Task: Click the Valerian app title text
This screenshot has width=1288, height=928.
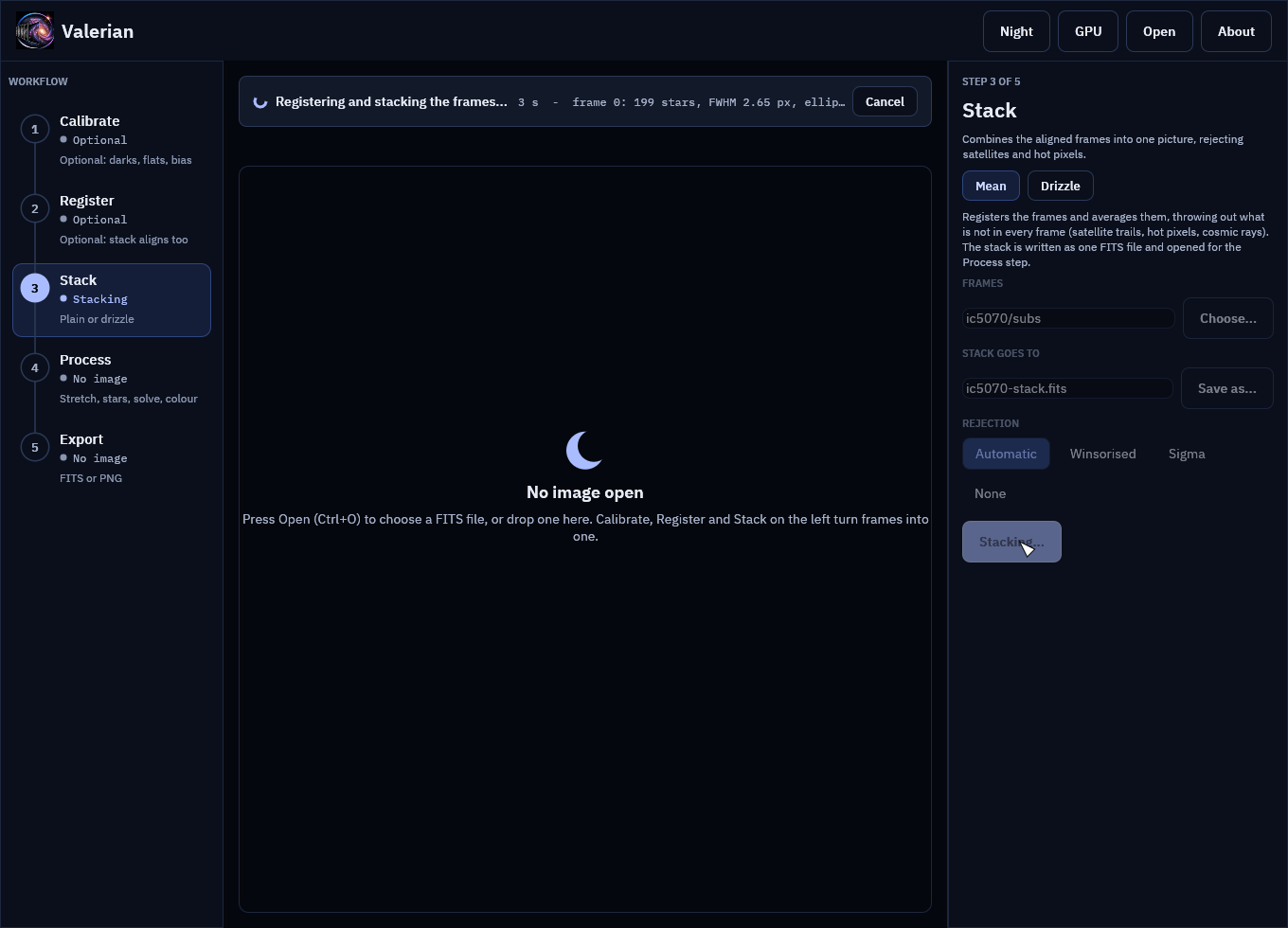Action: click(98, 31)
